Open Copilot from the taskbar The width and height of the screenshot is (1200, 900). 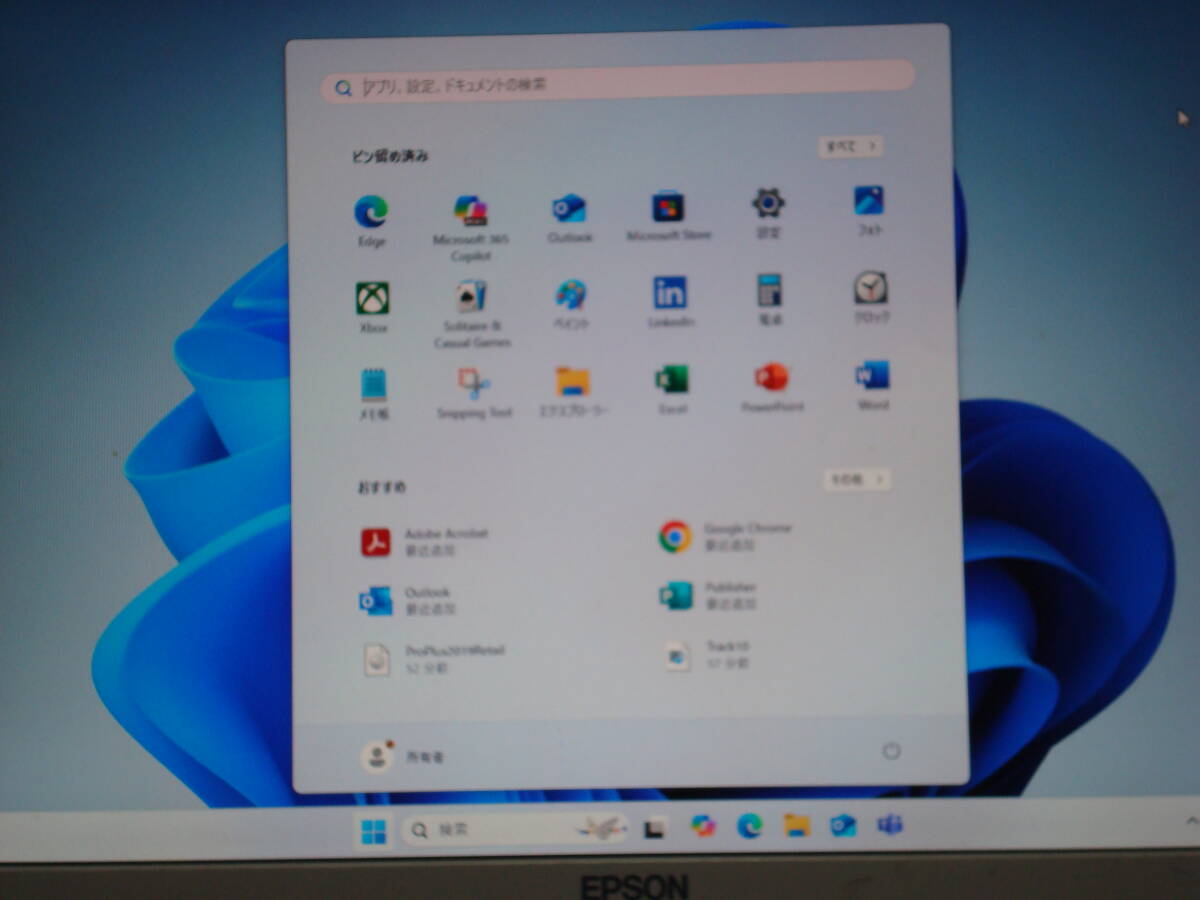[x=704, y=826]
